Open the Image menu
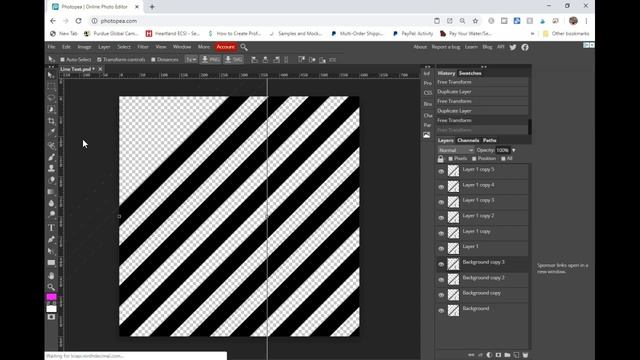Image resolution: width=640 pixels, height=360 pixels. pos(84,47)
